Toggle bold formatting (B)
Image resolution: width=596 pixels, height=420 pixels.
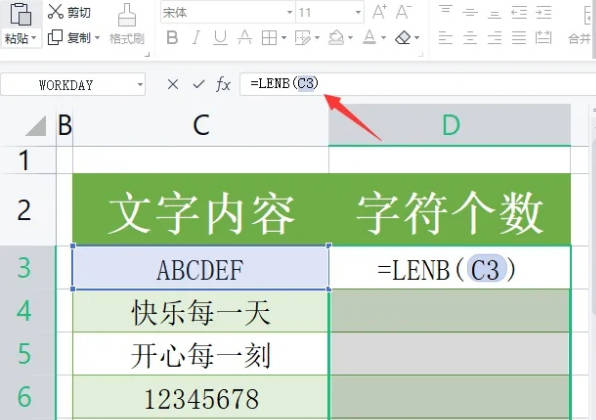(x=172, y=38)
